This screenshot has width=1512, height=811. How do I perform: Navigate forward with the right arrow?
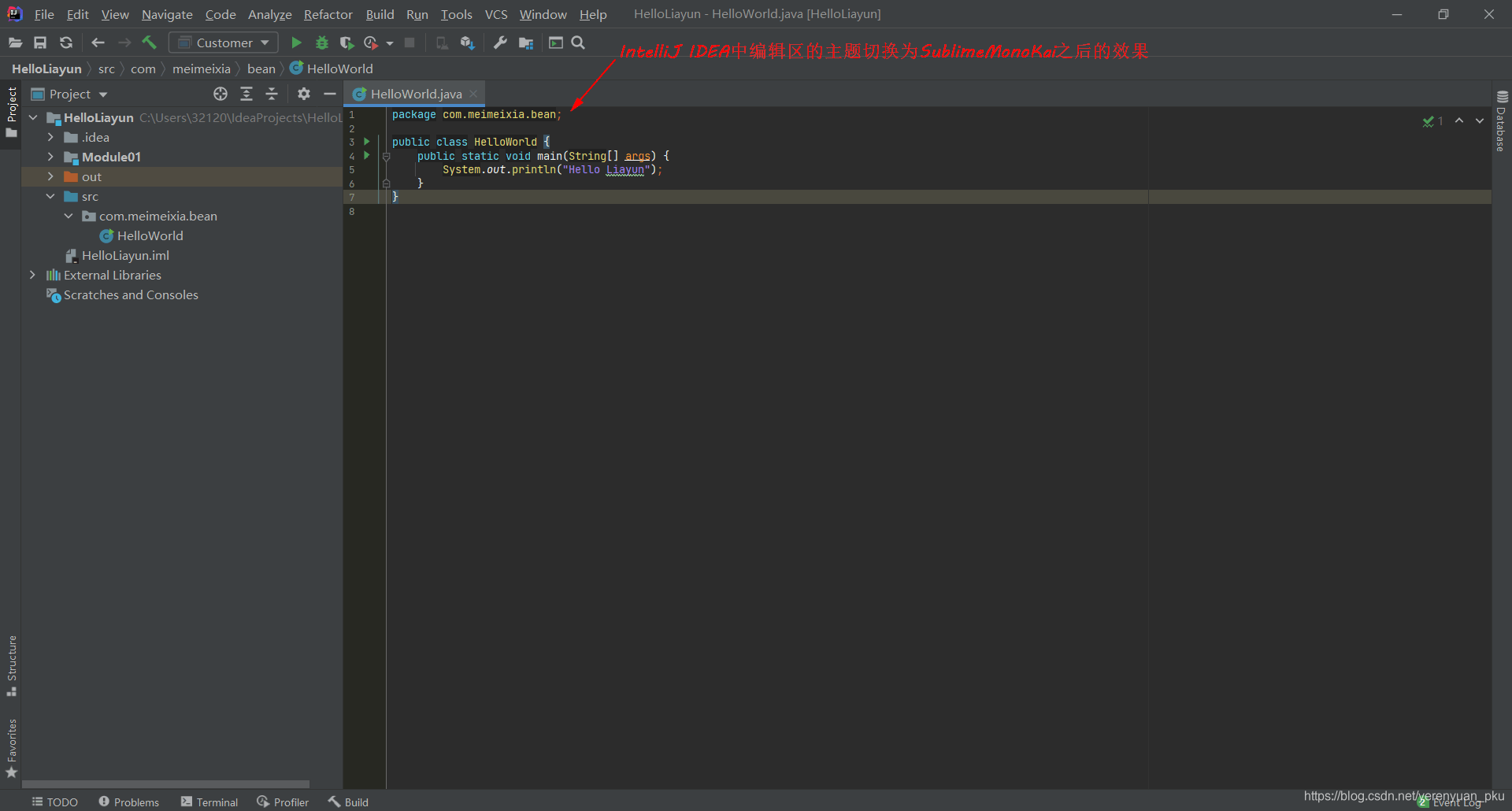click(x=124, y=43)
